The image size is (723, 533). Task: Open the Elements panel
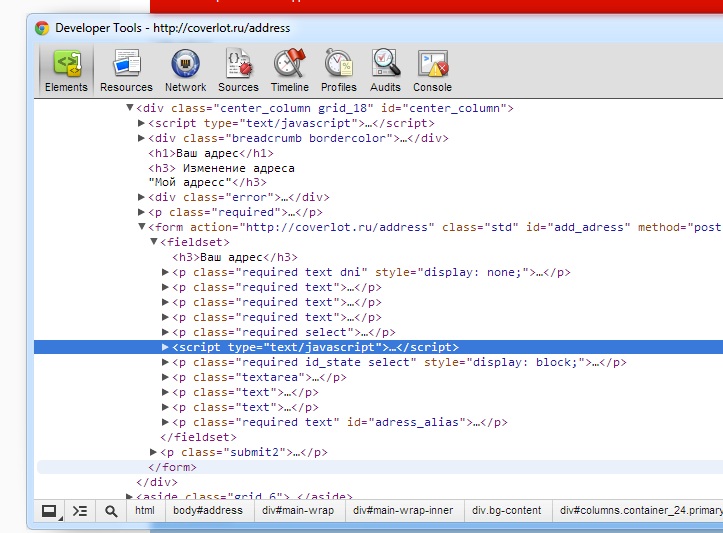(66, 70)
